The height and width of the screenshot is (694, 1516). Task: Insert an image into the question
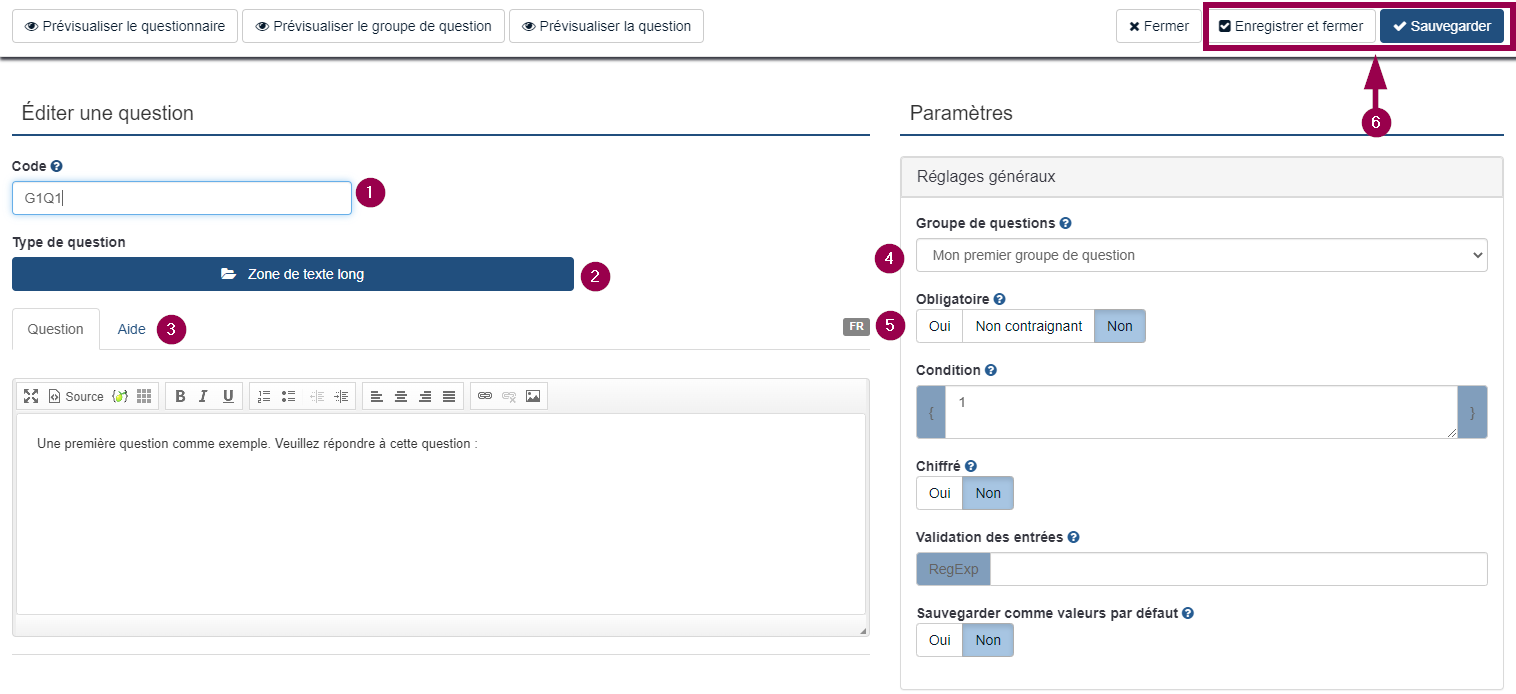tap(533, 396)
